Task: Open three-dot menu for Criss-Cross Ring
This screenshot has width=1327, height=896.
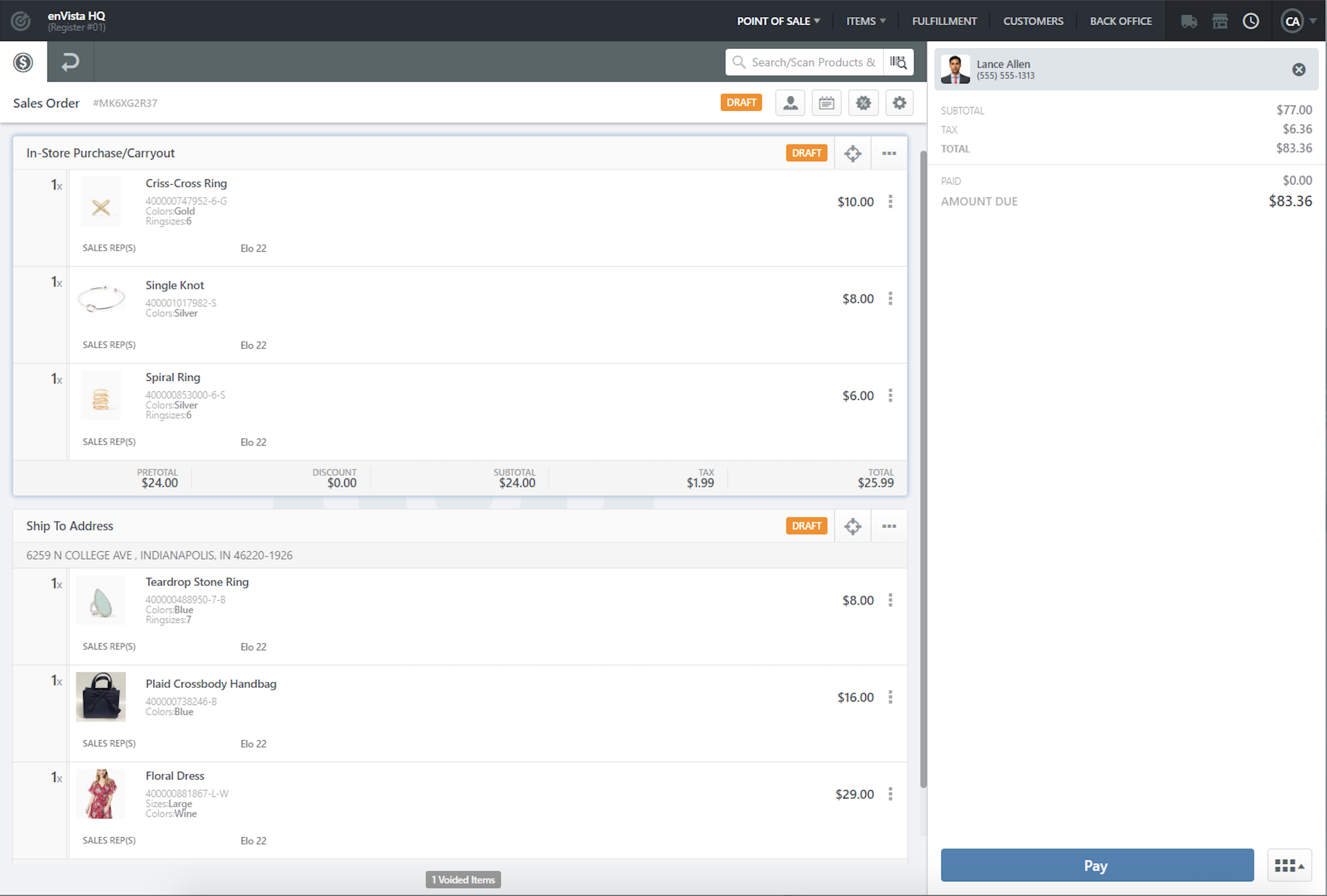Action: pyautogui.click(x=890, y=201)
